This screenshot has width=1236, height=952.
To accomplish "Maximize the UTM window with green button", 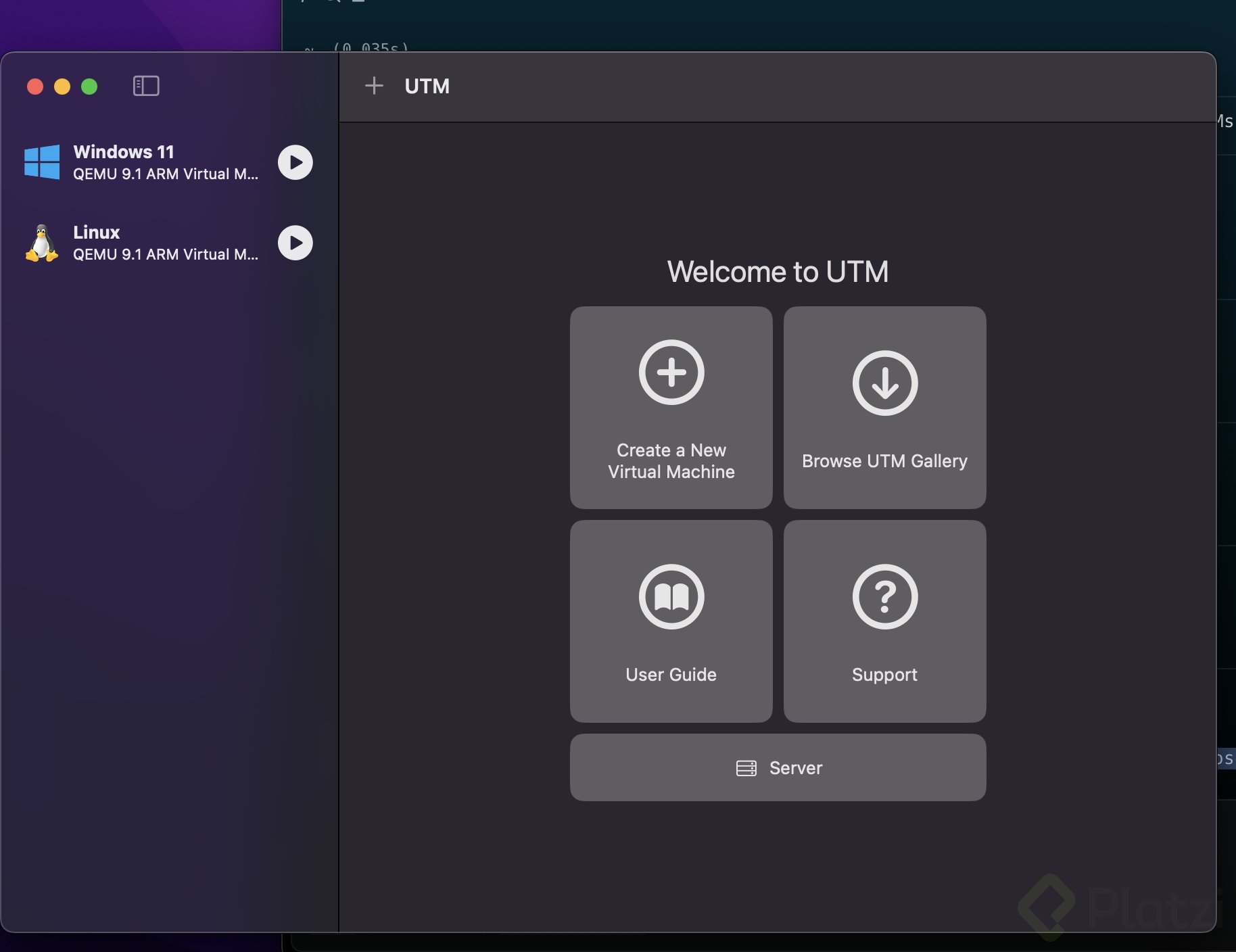I will coord(89,87).
